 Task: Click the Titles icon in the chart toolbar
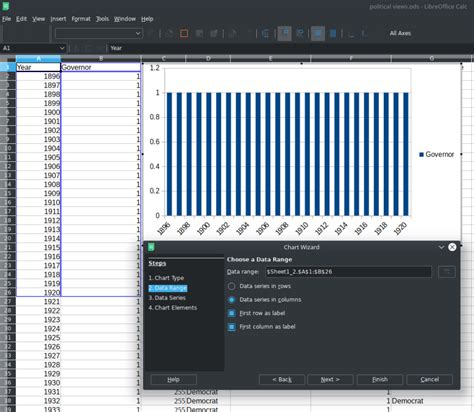(266, 33)
